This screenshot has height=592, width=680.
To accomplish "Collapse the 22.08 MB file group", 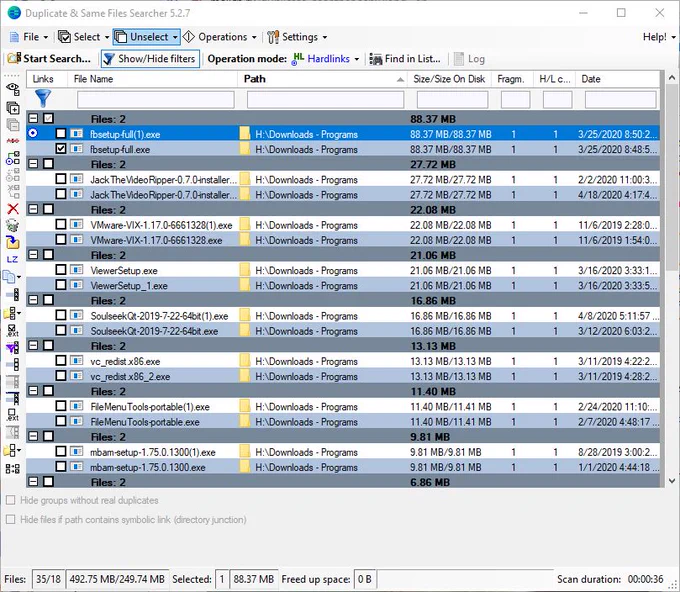I will pos(33,209).
